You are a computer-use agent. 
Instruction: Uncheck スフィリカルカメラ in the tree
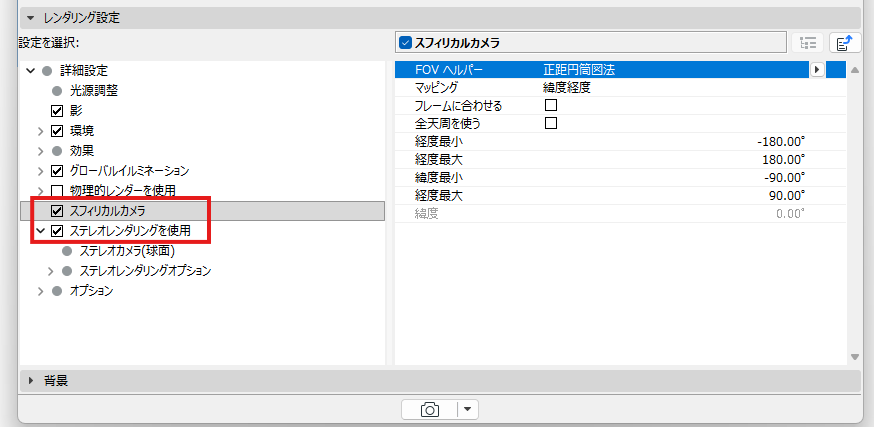click(57, 211)
